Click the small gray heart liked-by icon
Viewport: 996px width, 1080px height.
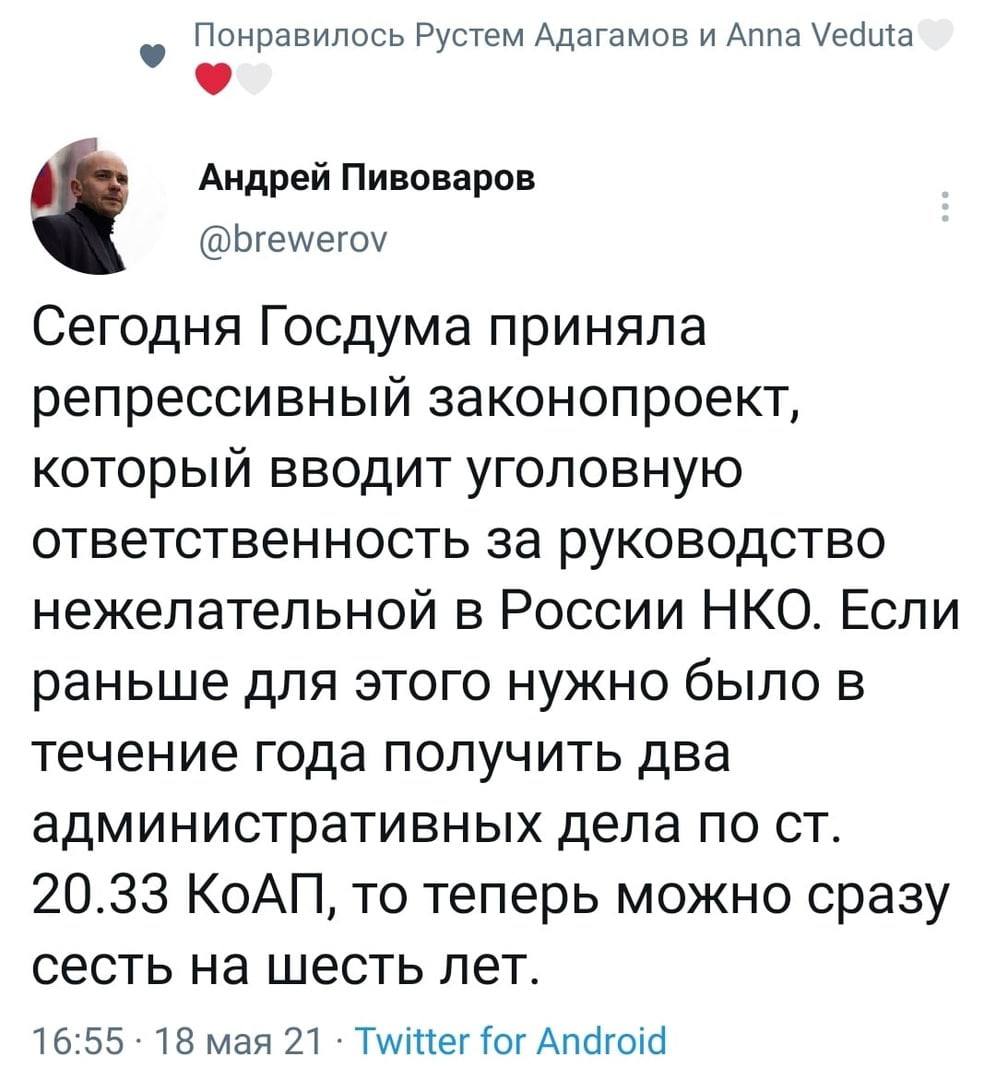(x=149, y=56)
